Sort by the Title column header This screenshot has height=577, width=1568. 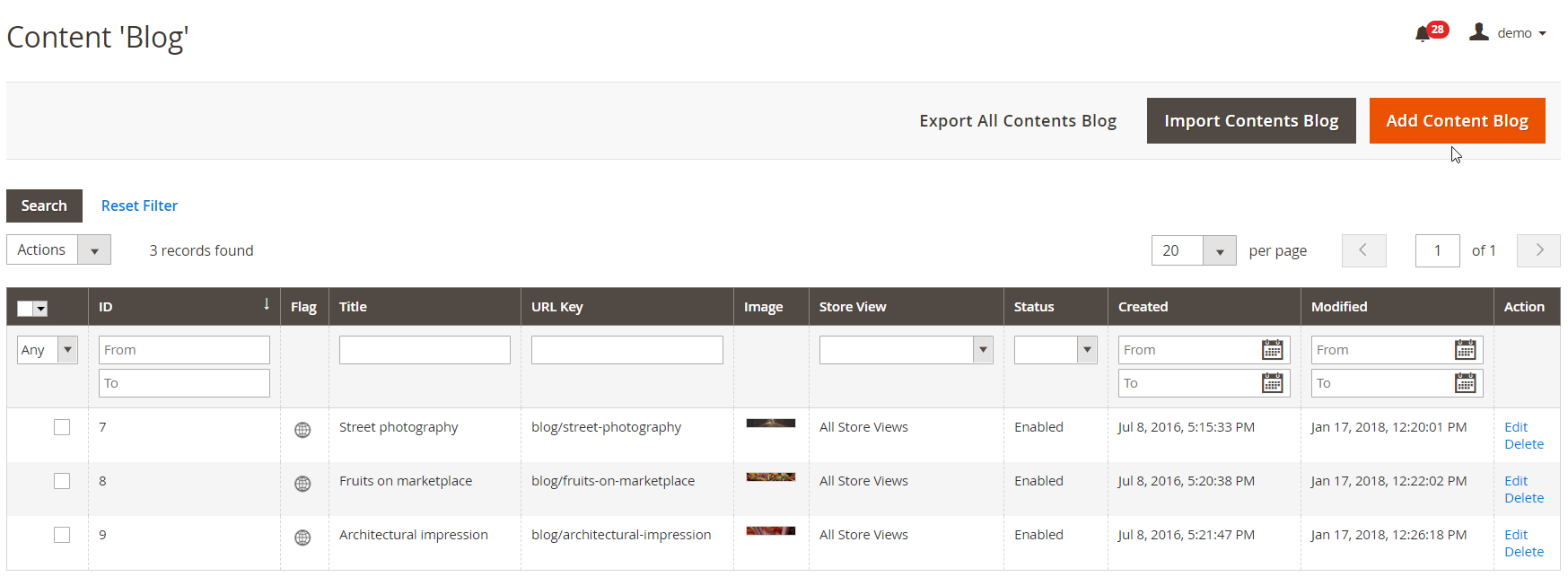coord(353,307)
